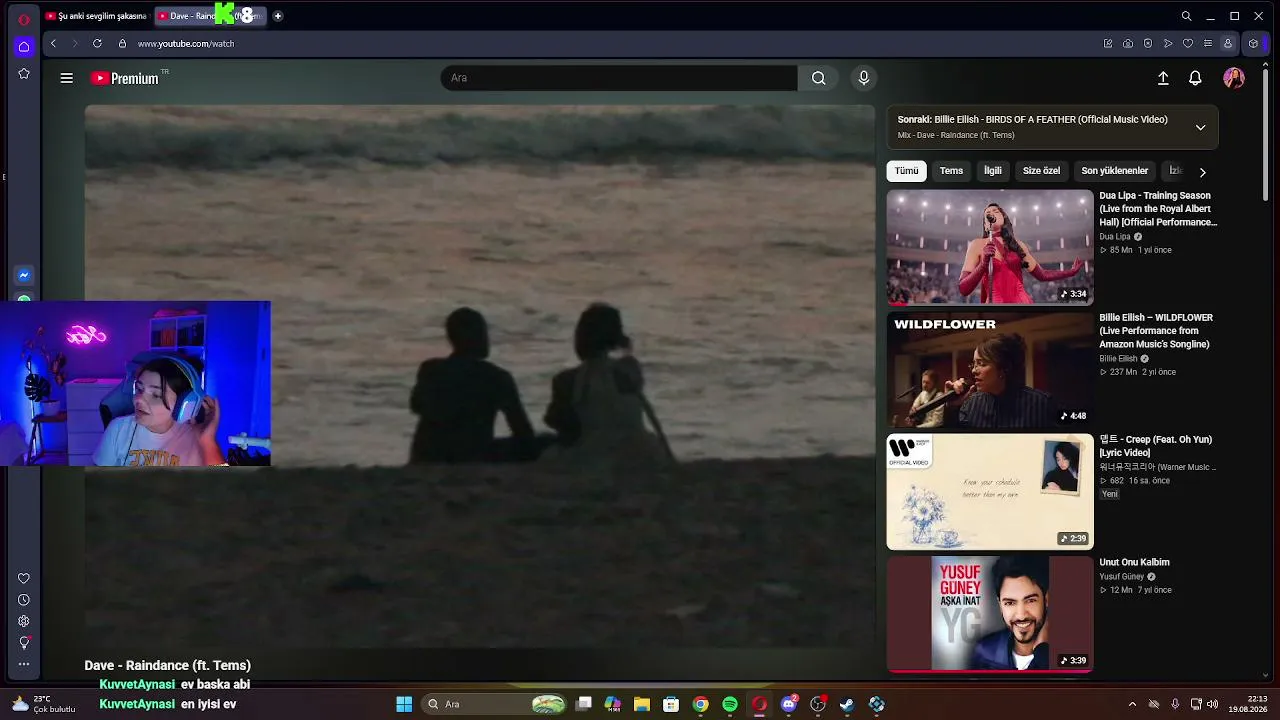Select the 'Dave - Raindance' browser tab
The width and height of the screenshot is (1280, 720).
pos(209,16)
